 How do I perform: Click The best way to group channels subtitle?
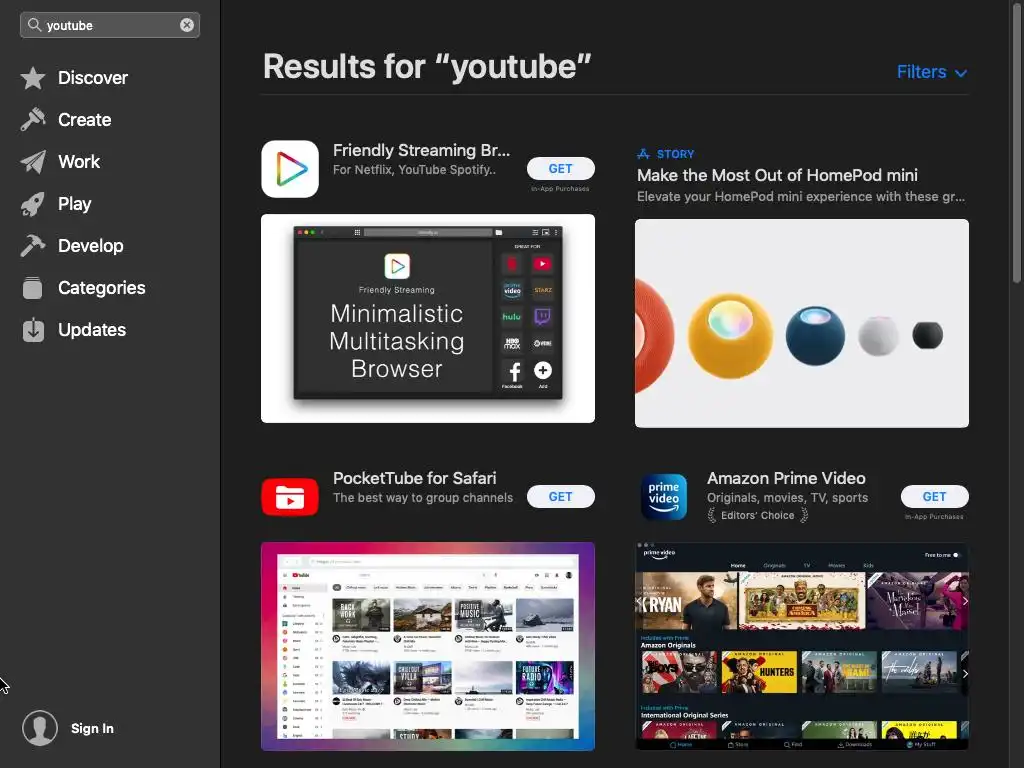(x=423, y=498)
